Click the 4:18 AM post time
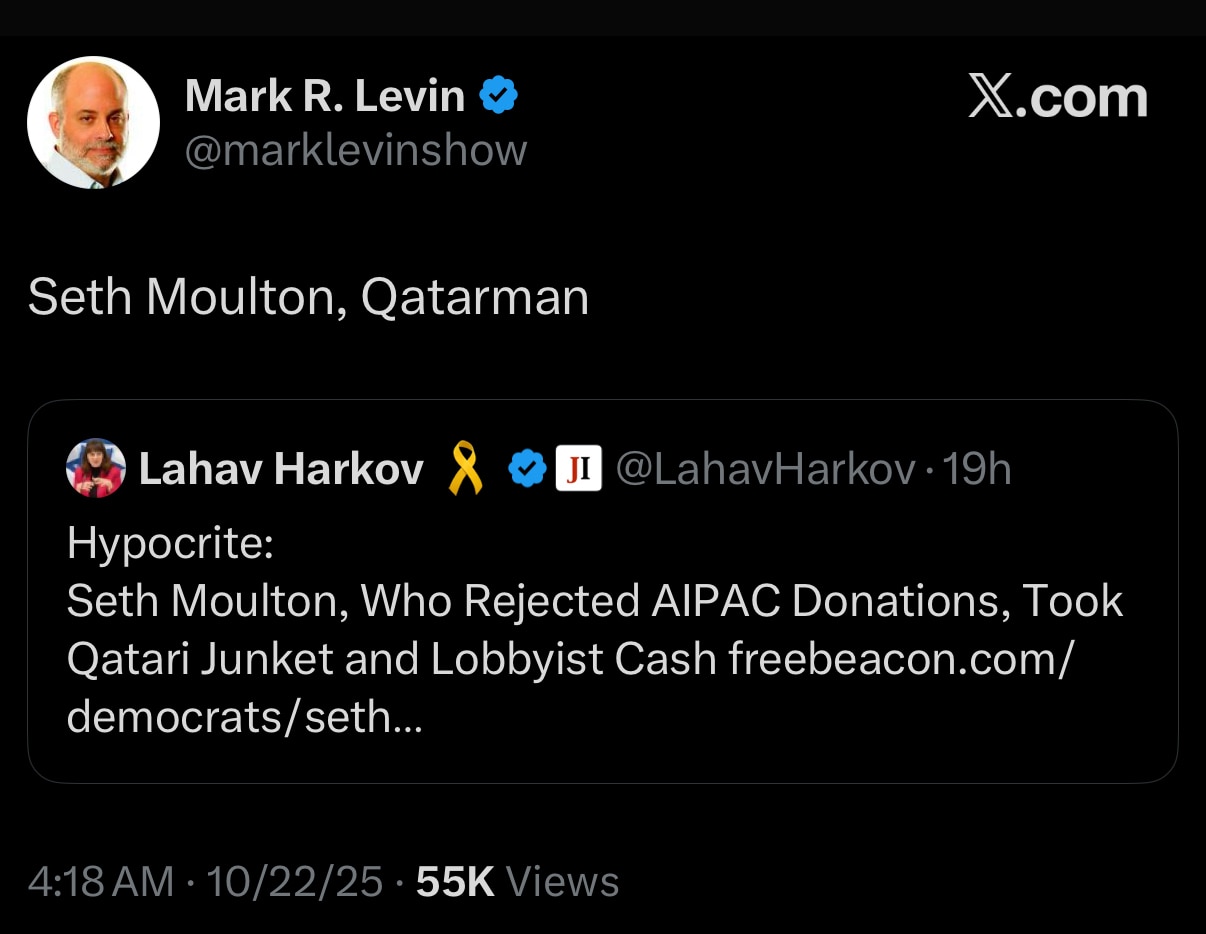 (x=100, y=882)
